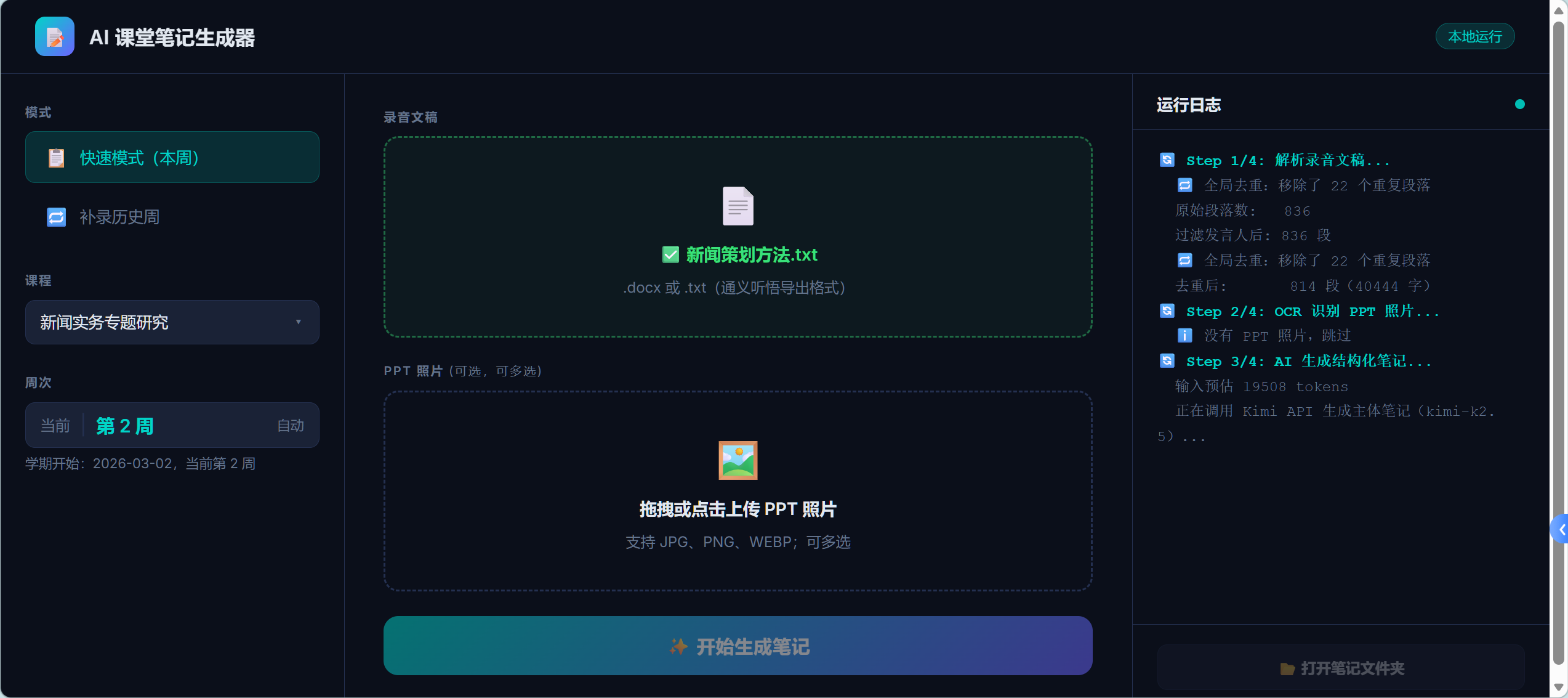Click the info icon beside 没有 PPT 照片
Screen dimensions: 1568x698
tap(1184, 335)
